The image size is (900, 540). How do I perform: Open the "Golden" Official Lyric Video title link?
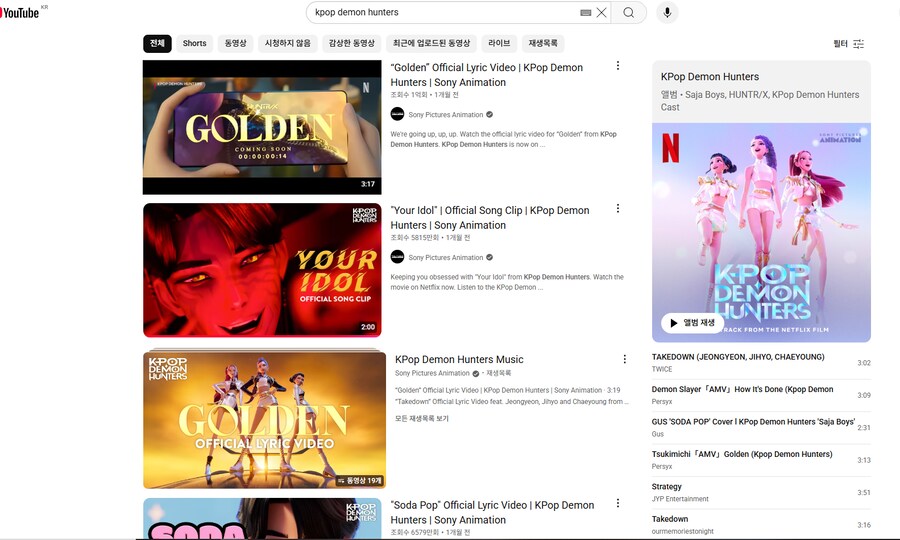coord(487,75)
